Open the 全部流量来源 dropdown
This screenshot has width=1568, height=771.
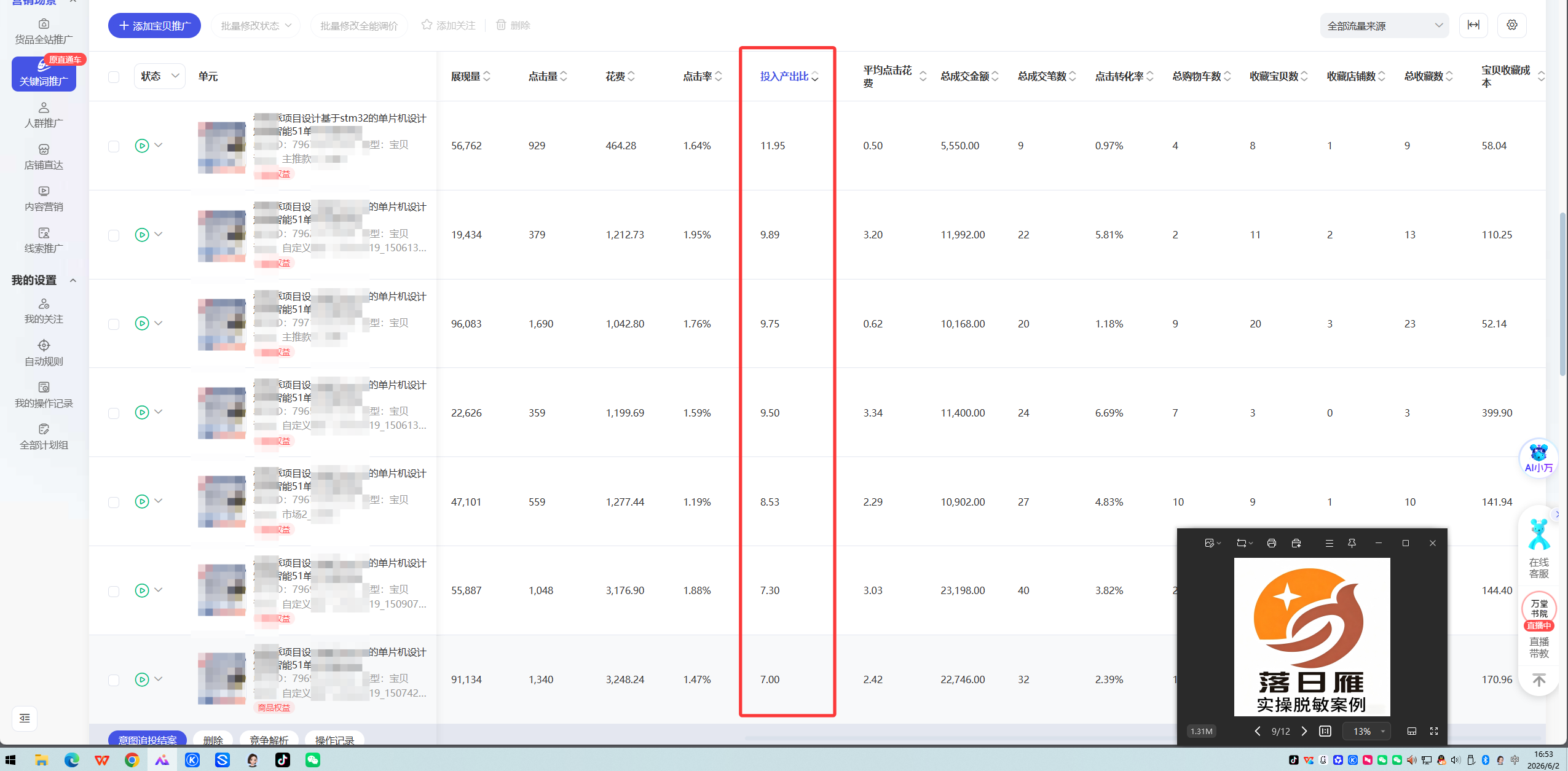pos(1384,26)
